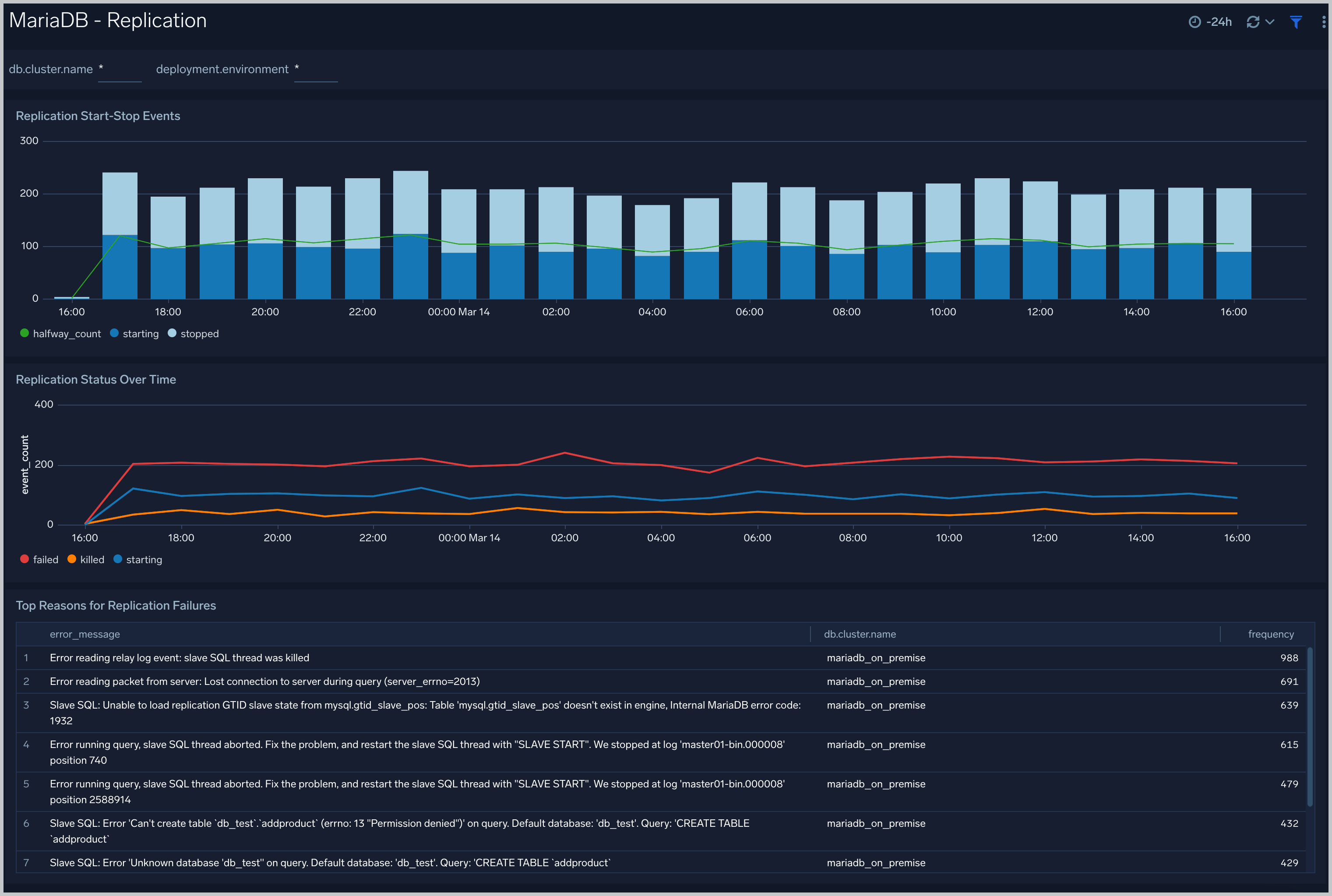
Task: Open the three-dot more options menu
Action: coord(1323,22)
